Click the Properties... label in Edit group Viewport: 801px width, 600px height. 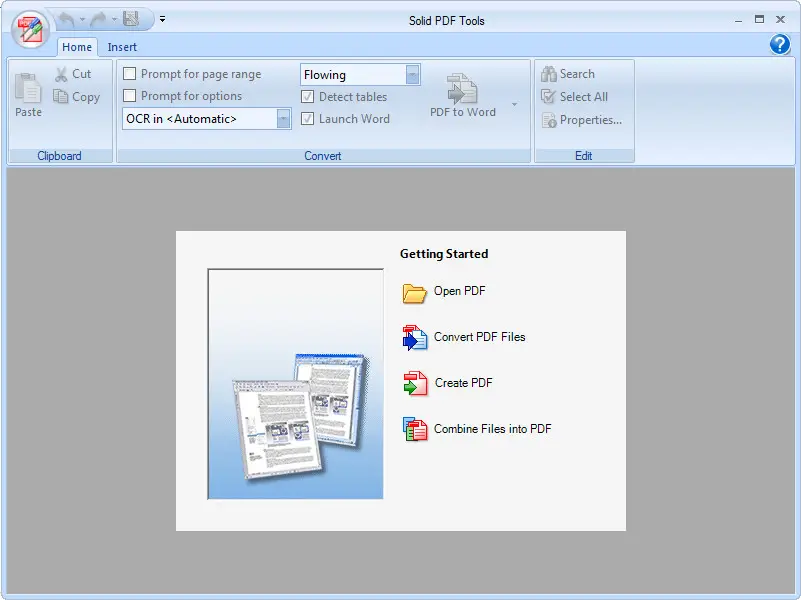click(591, 120)
